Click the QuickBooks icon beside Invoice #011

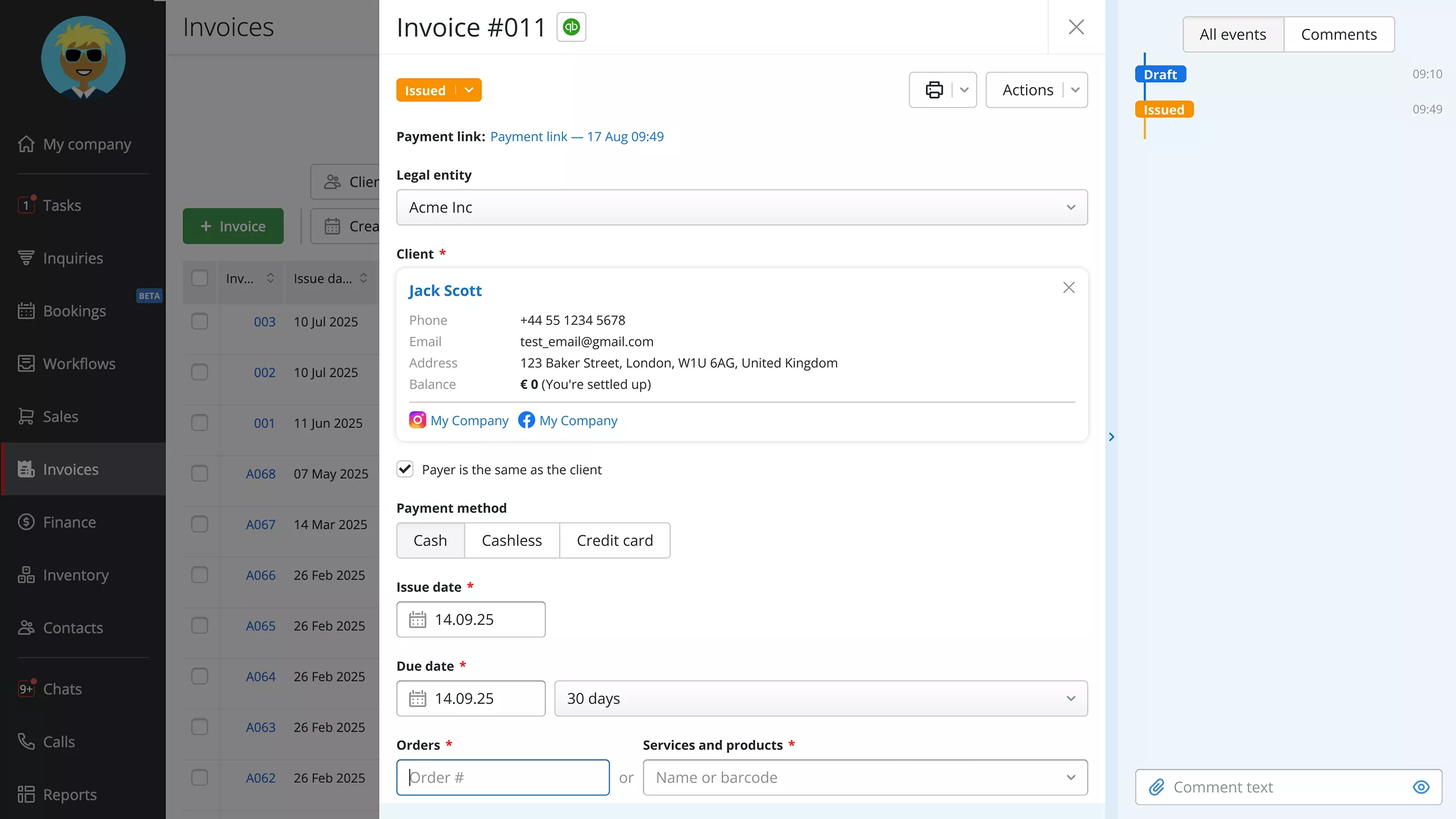click(x=571, y=26)
